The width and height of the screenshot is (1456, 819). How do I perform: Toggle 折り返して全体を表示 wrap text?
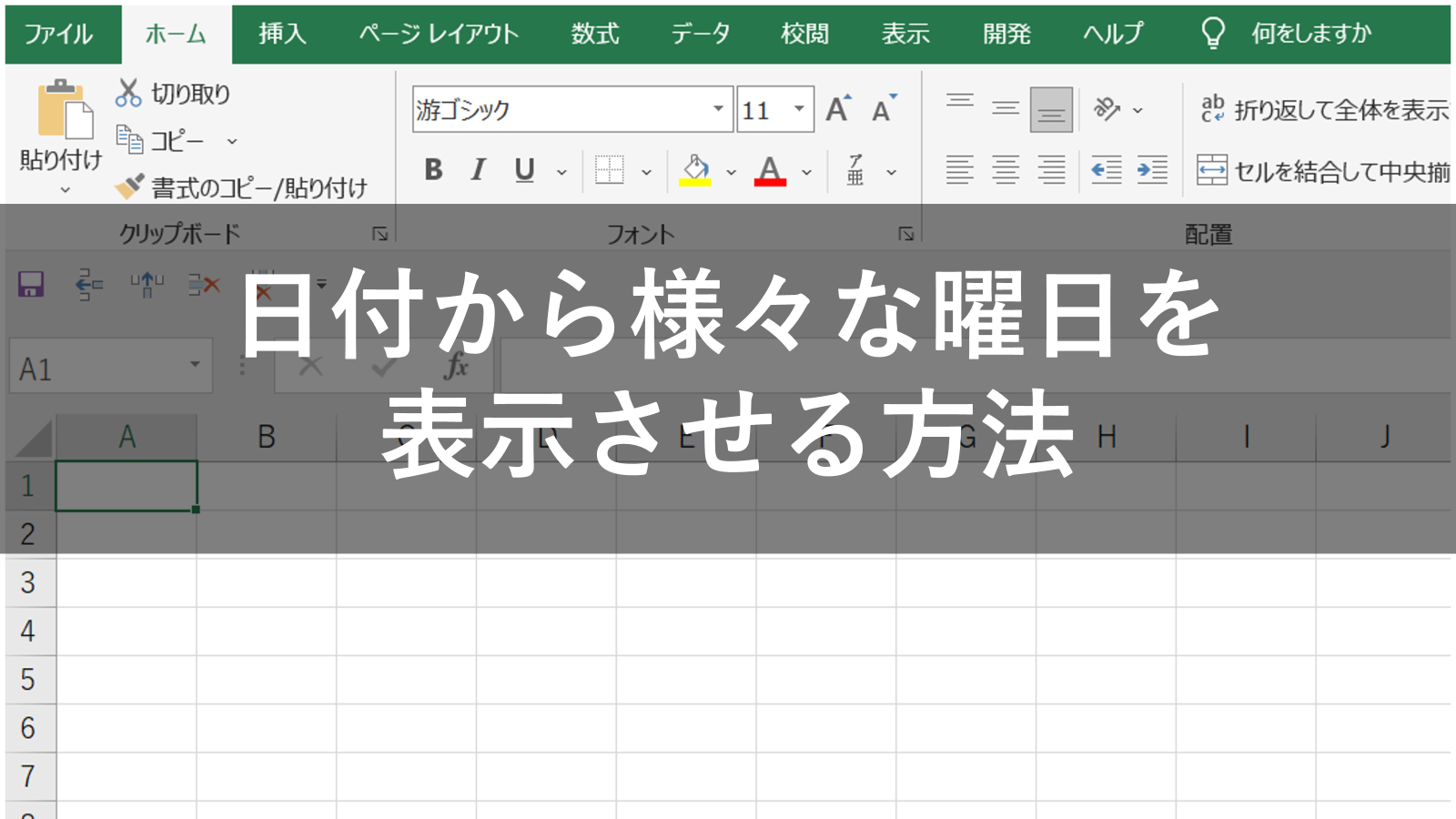[1324, 109]
